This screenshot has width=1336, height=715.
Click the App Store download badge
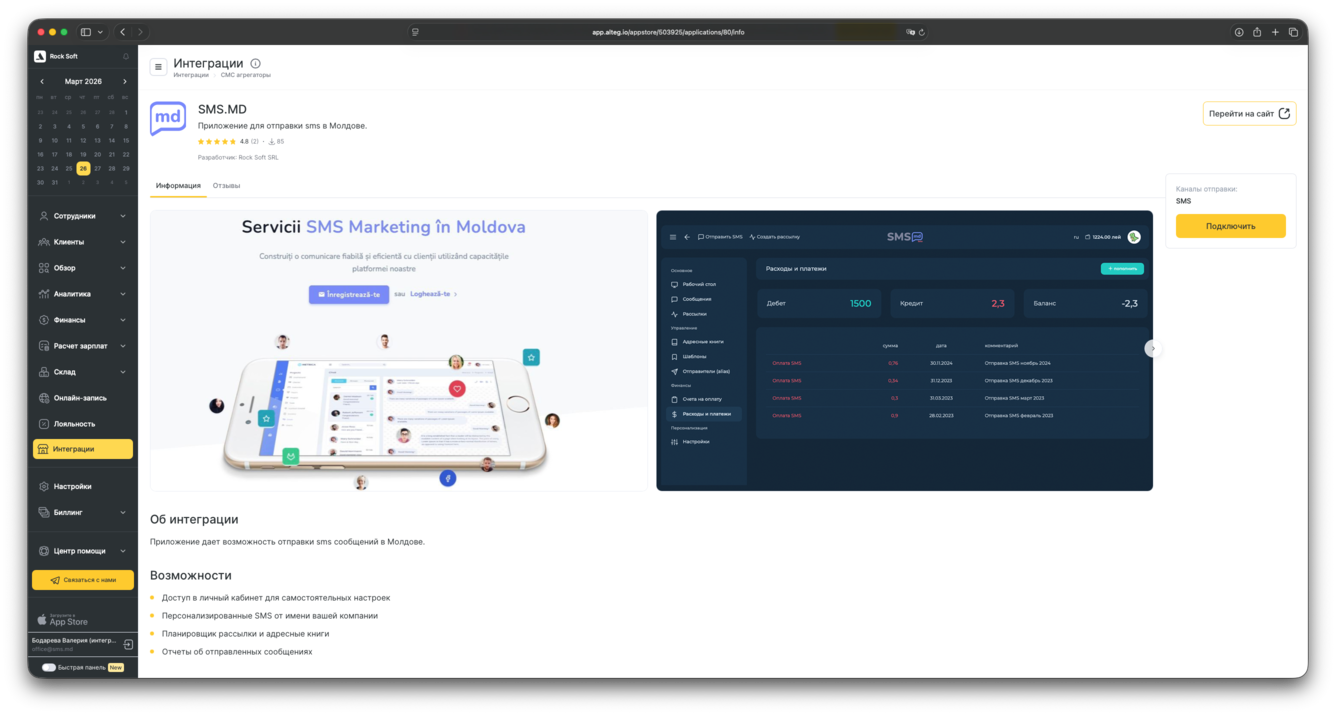pyautogui.click(x=63, y=620)
